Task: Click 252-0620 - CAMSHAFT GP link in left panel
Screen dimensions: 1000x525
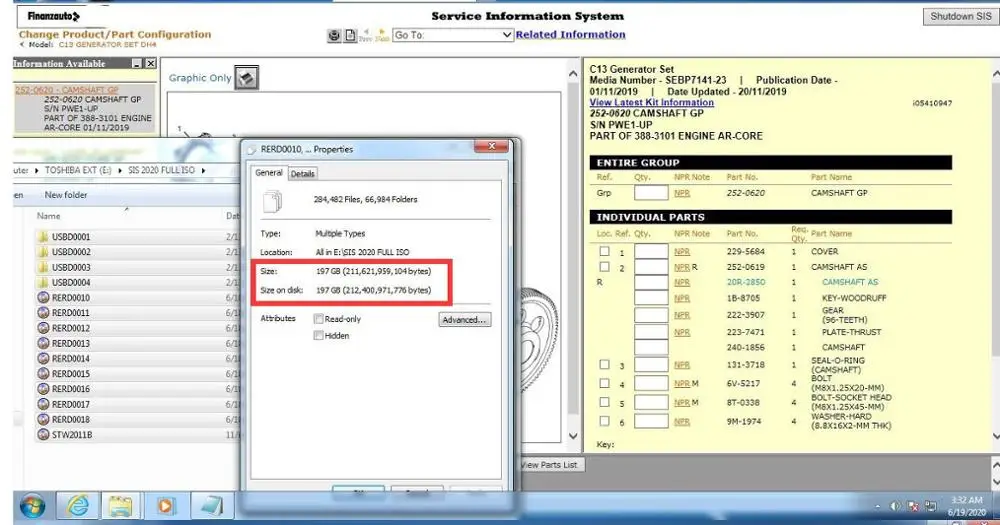Action: (x=66, y=90)
